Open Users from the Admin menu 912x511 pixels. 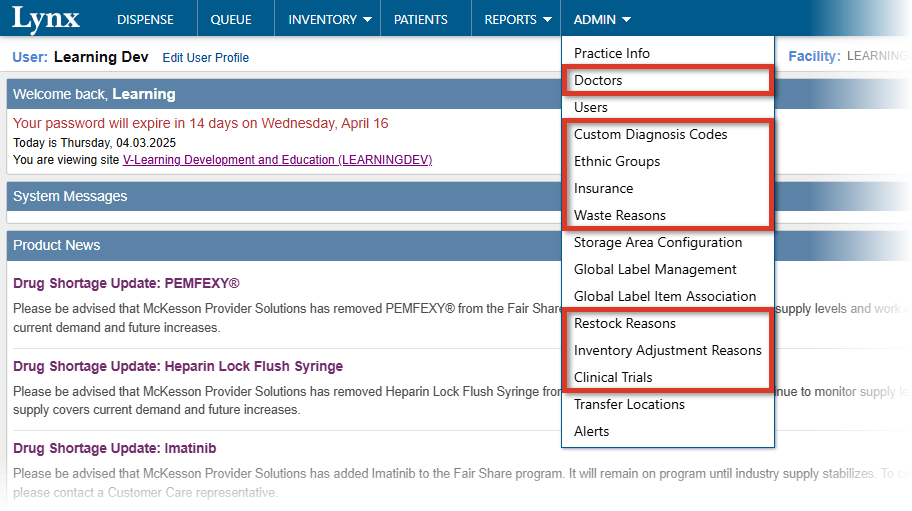point(591,107)
